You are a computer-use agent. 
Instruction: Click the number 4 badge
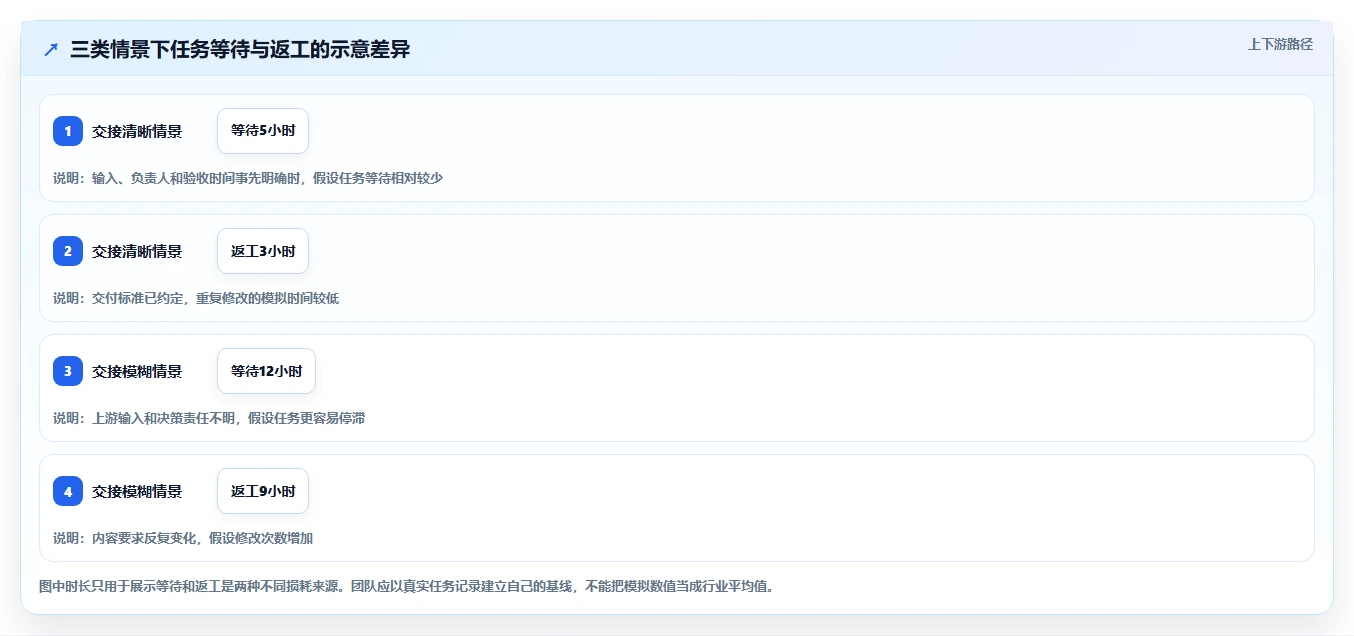click(68, 491)
